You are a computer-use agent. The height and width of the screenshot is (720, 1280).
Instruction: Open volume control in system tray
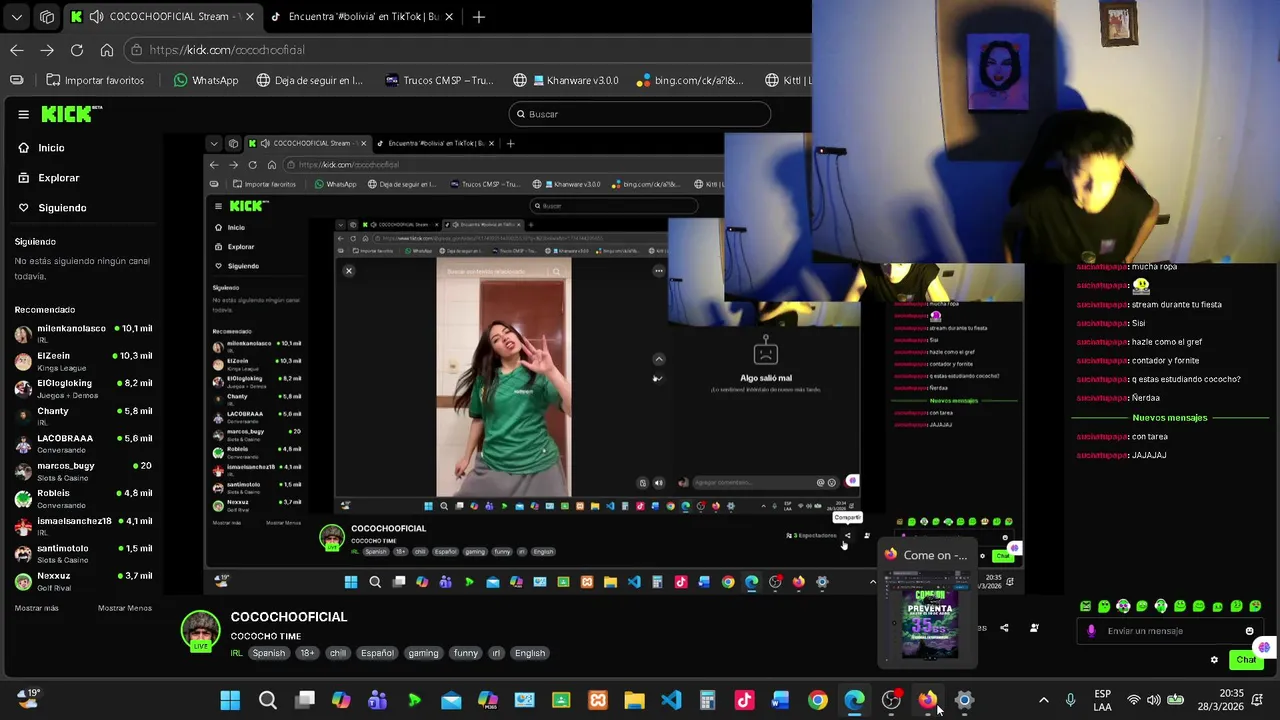point(1154,700)
